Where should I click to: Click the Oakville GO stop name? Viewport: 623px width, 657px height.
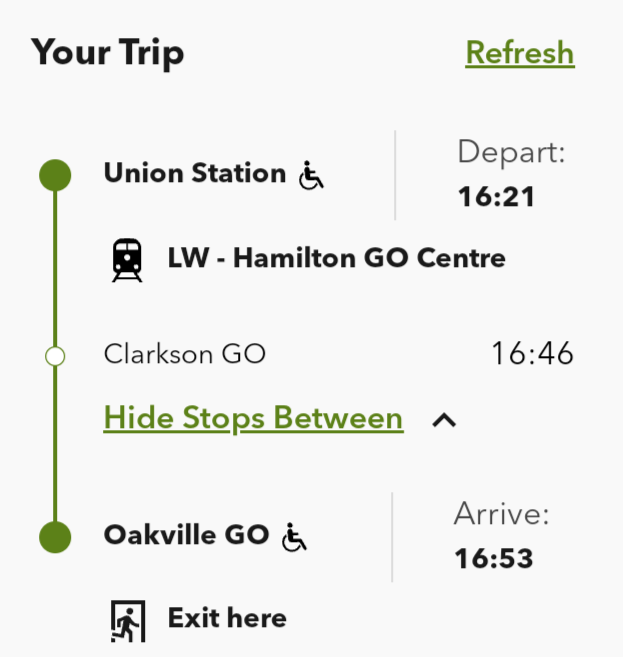pos(187,535)
